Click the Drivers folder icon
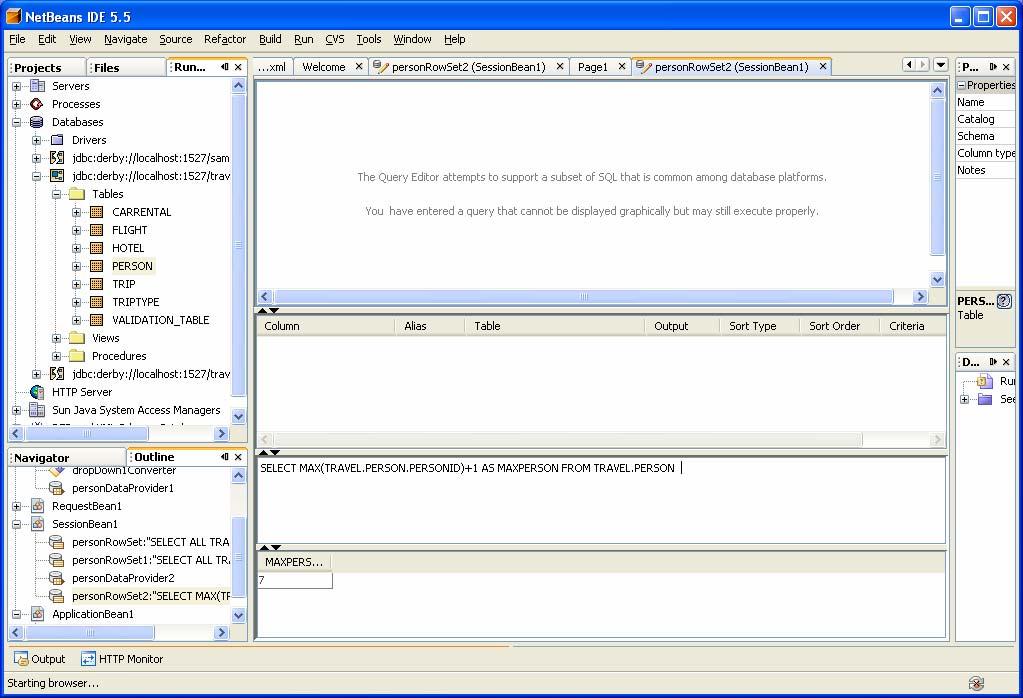This screenshot has width=1023, height=698. pos(57,140)
